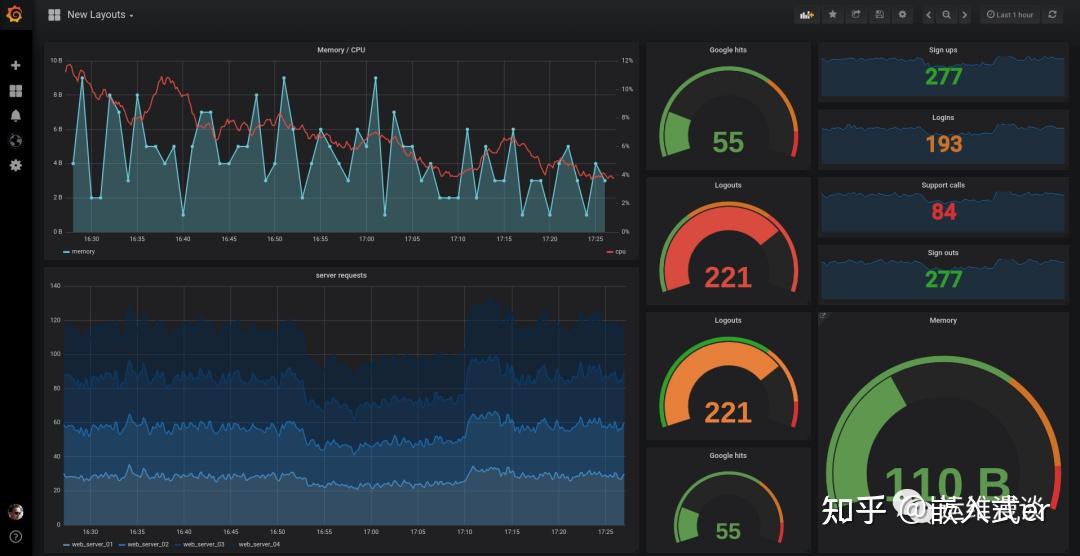
Task: Toggle the cpu series legend
Action: [615, 251]
